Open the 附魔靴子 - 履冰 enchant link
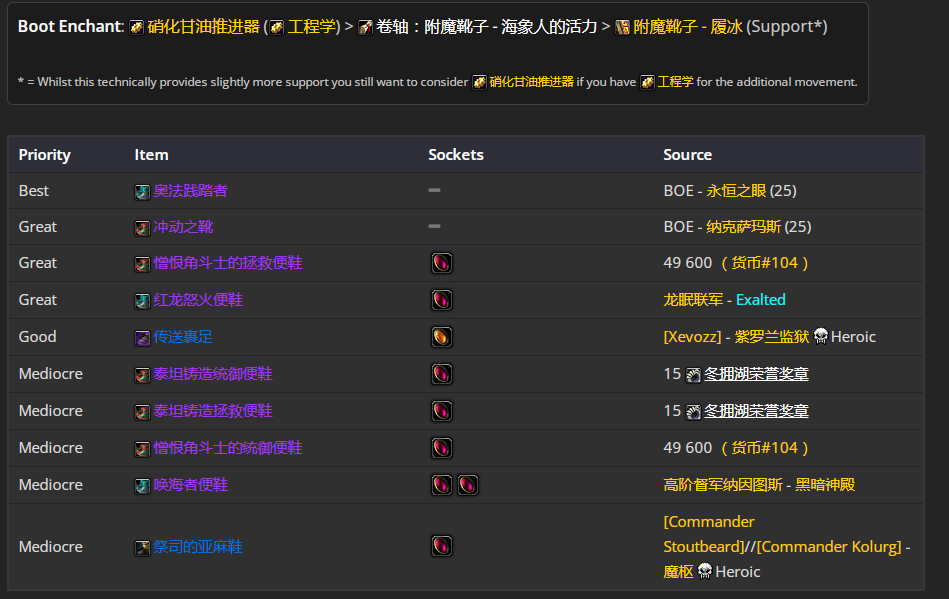The width and height of the screenshot is (949, 599). point(688,27)
